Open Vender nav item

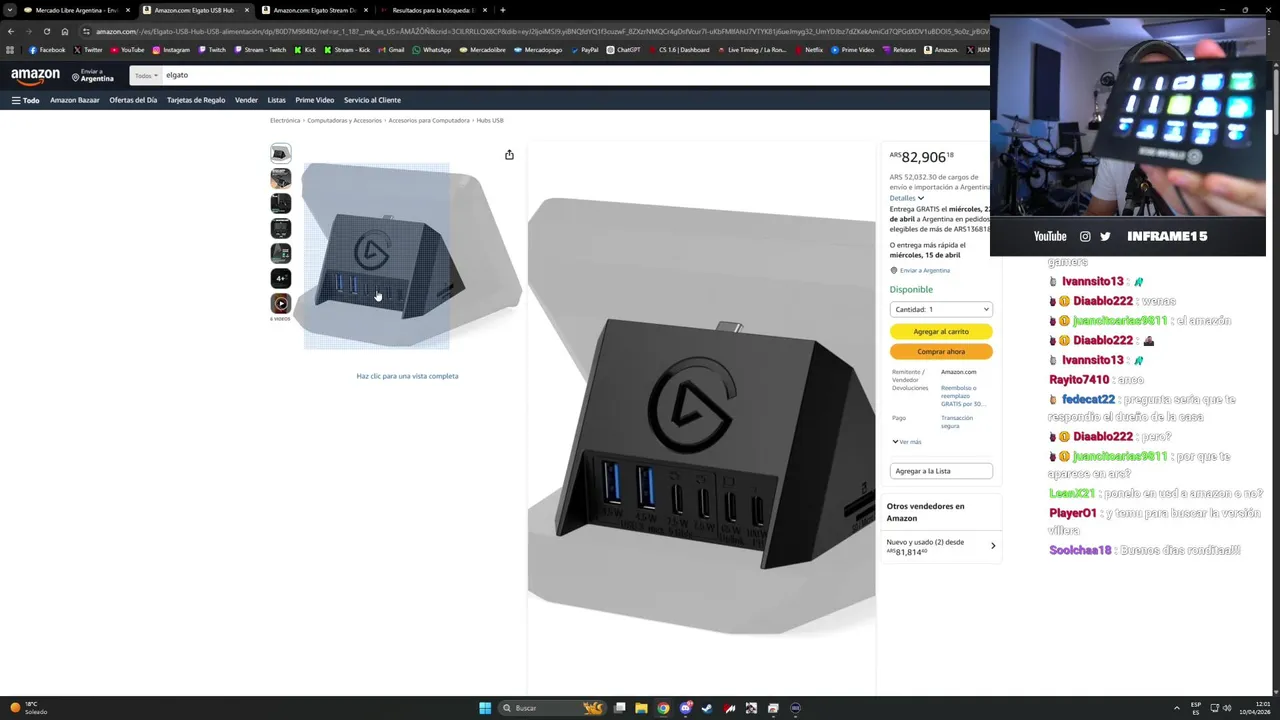click(246, 100)
